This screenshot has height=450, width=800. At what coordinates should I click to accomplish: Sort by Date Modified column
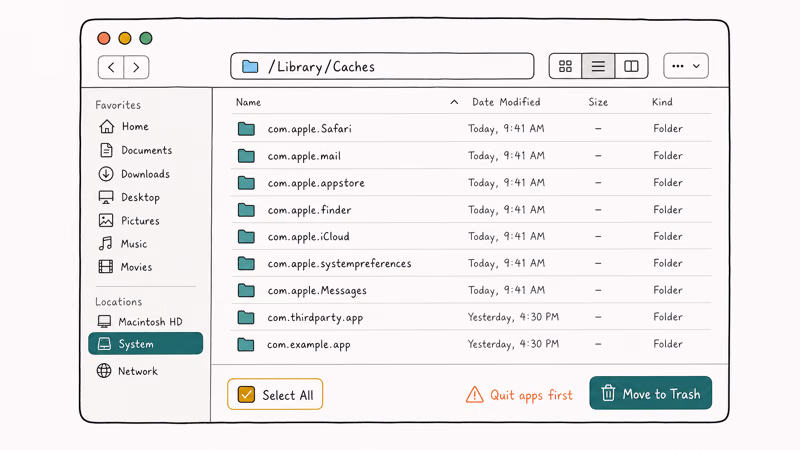point(506,102)
